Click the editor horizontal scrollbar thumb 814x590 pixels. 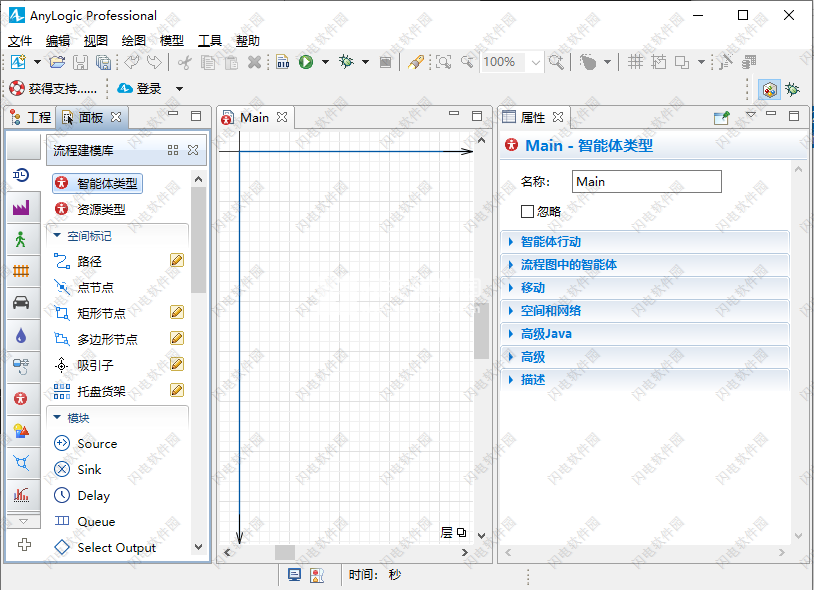pyautogui.click(x=285, y=552)
